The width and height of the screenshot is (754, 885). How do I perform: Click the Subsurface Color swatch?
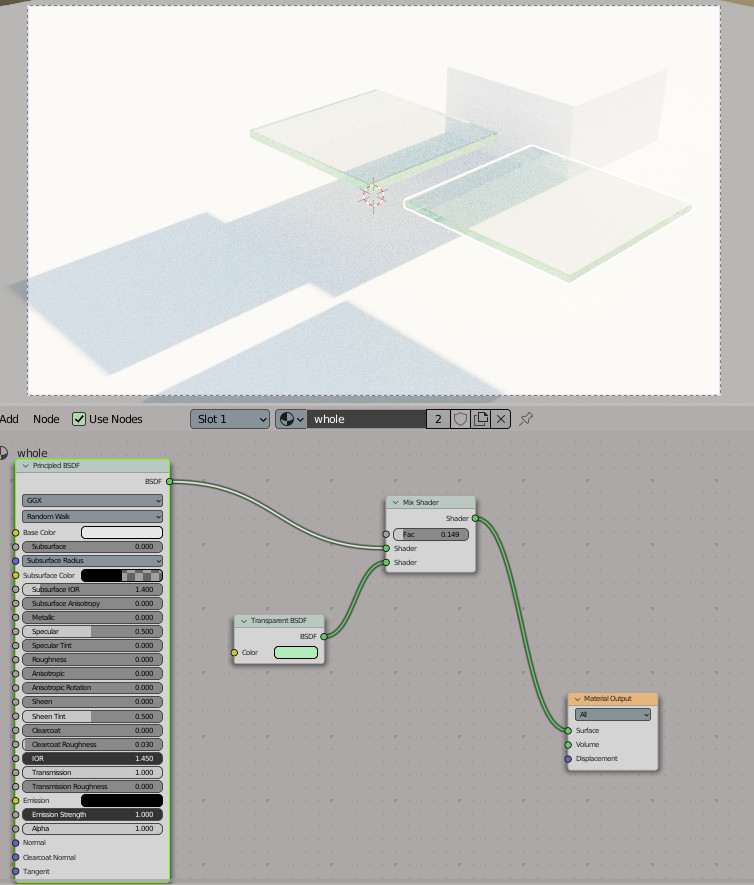tap(122, 575)
